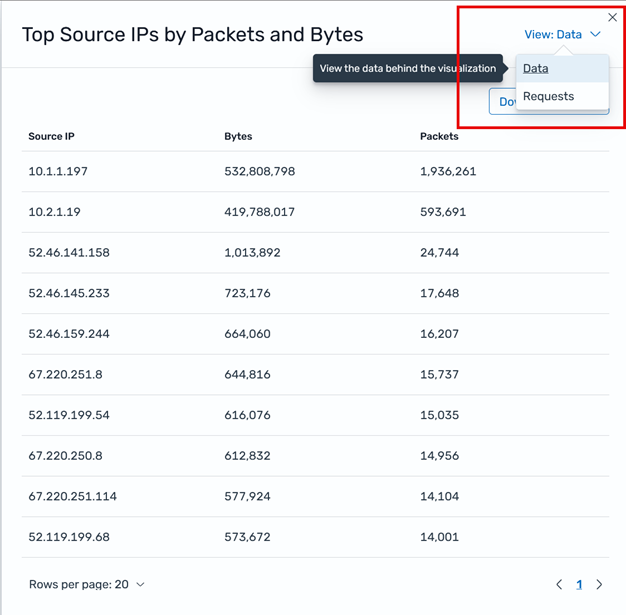
Task: Open the View: Data dropdown
Action: click(562, 34)
